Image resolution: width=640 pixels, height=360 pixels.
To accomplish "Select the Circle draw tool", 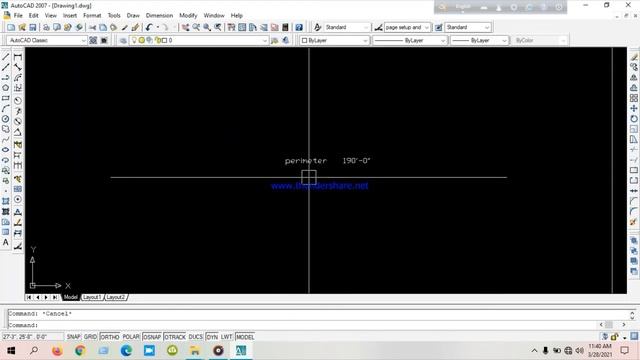I will (6, 119).
